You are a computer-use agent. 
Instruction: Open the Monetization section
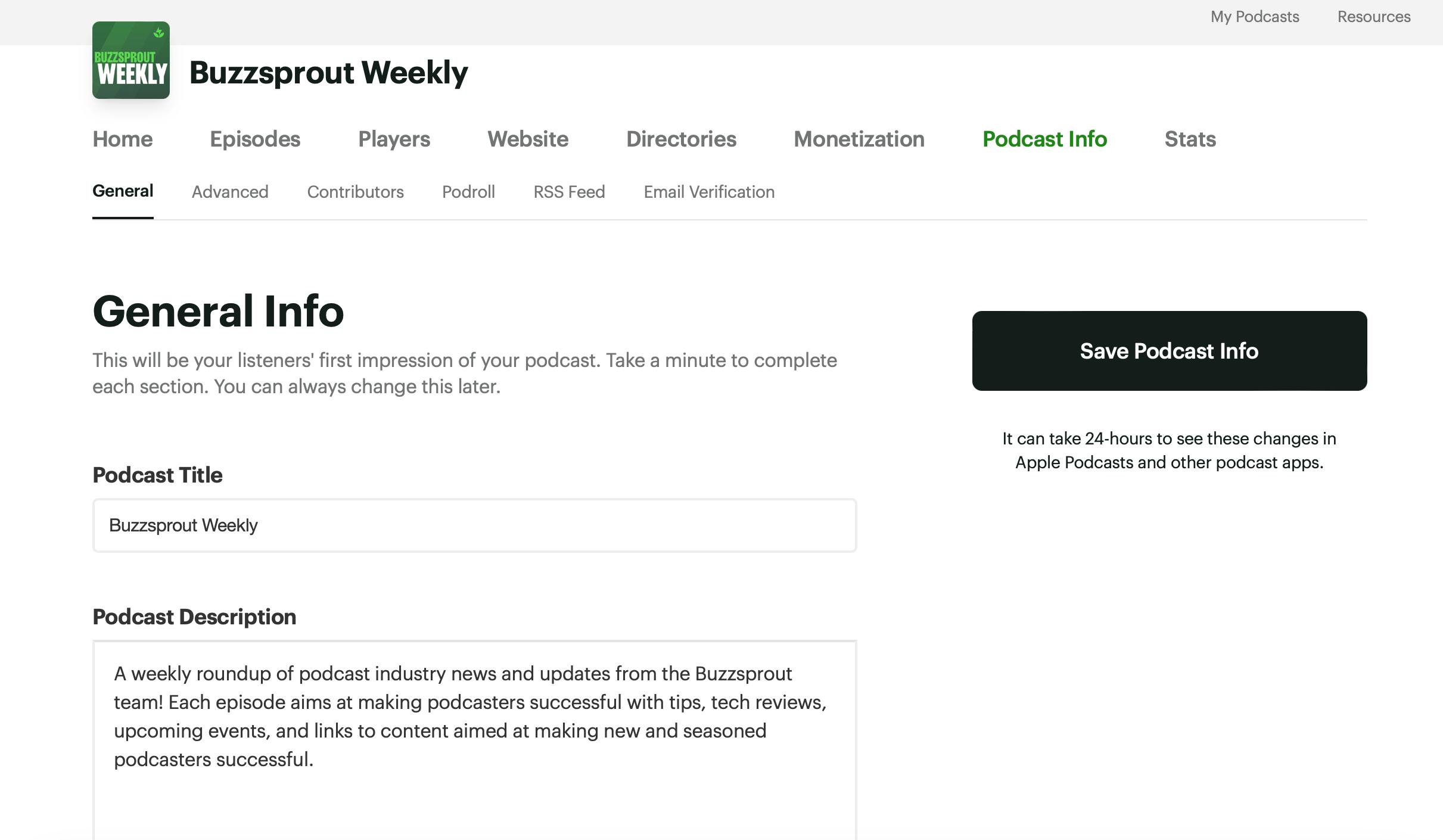(859, 139)
